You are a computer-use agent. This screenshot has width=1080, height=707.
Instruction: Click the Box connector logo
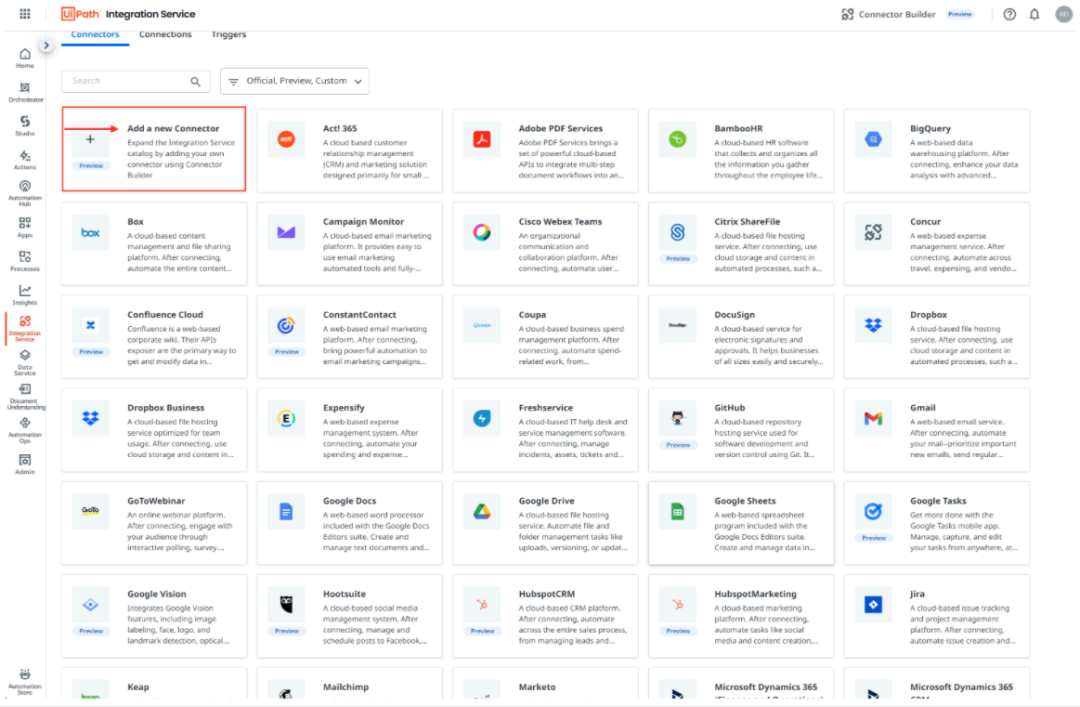[90, 233]
